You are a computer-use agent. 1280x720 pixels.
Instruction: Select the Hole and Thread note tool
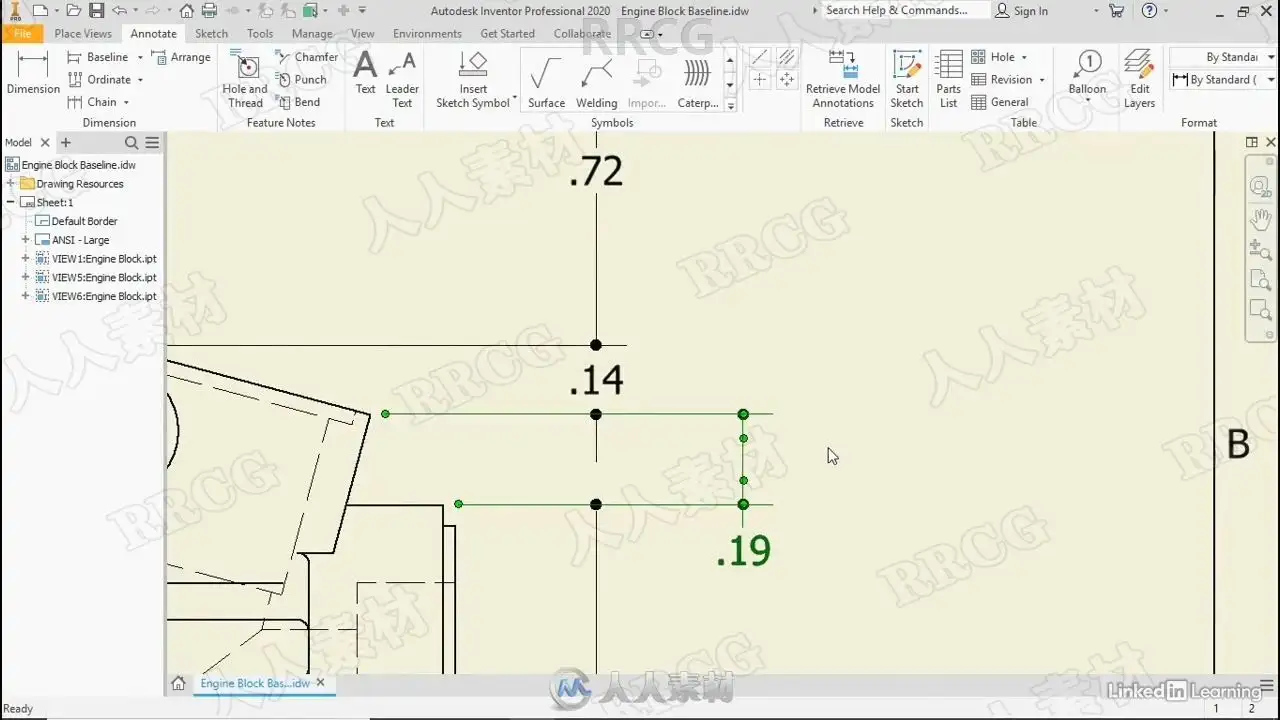pyautogui.click(x=245, y=80)
